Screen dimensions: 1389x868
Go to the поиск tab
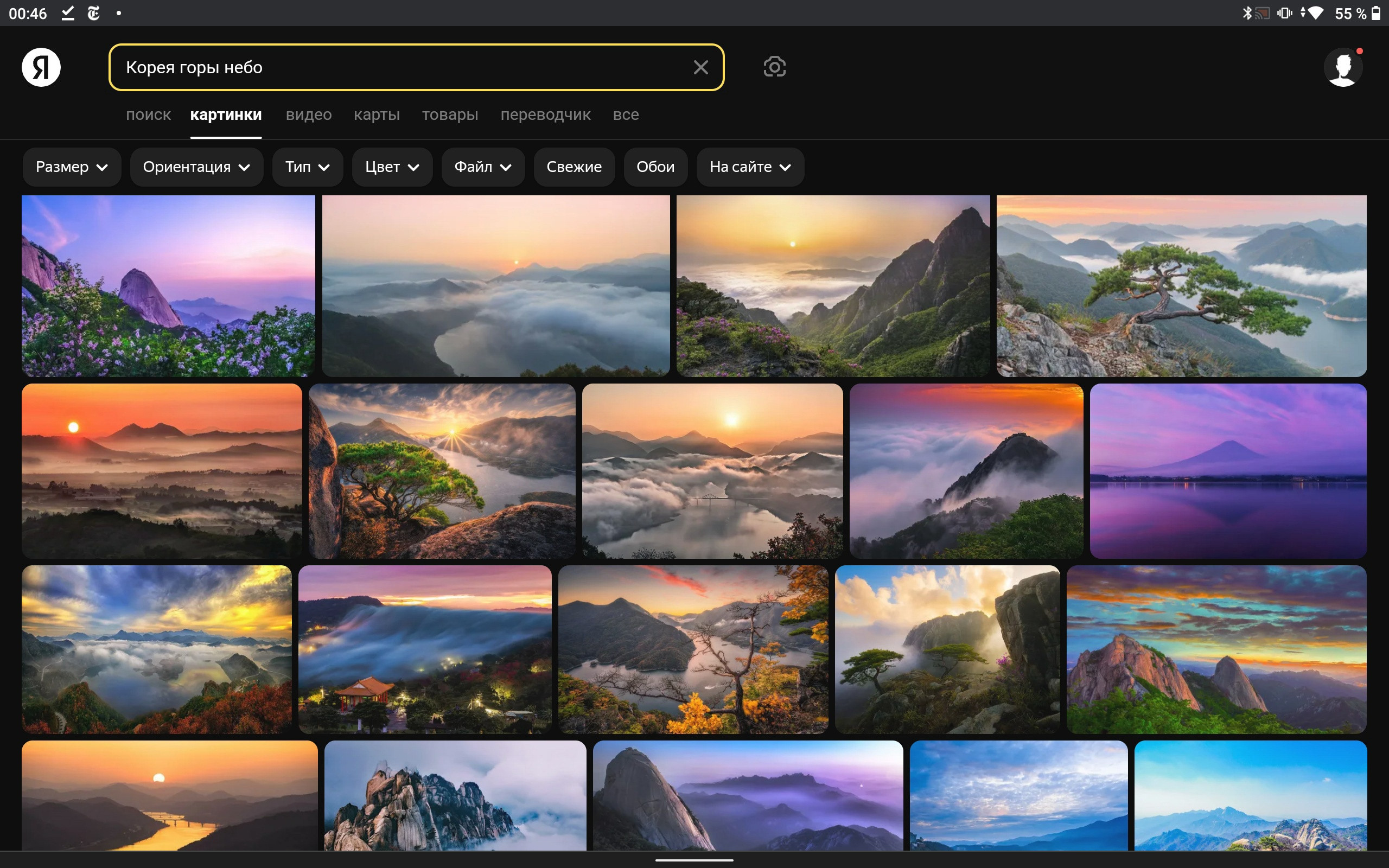[148, 115]
